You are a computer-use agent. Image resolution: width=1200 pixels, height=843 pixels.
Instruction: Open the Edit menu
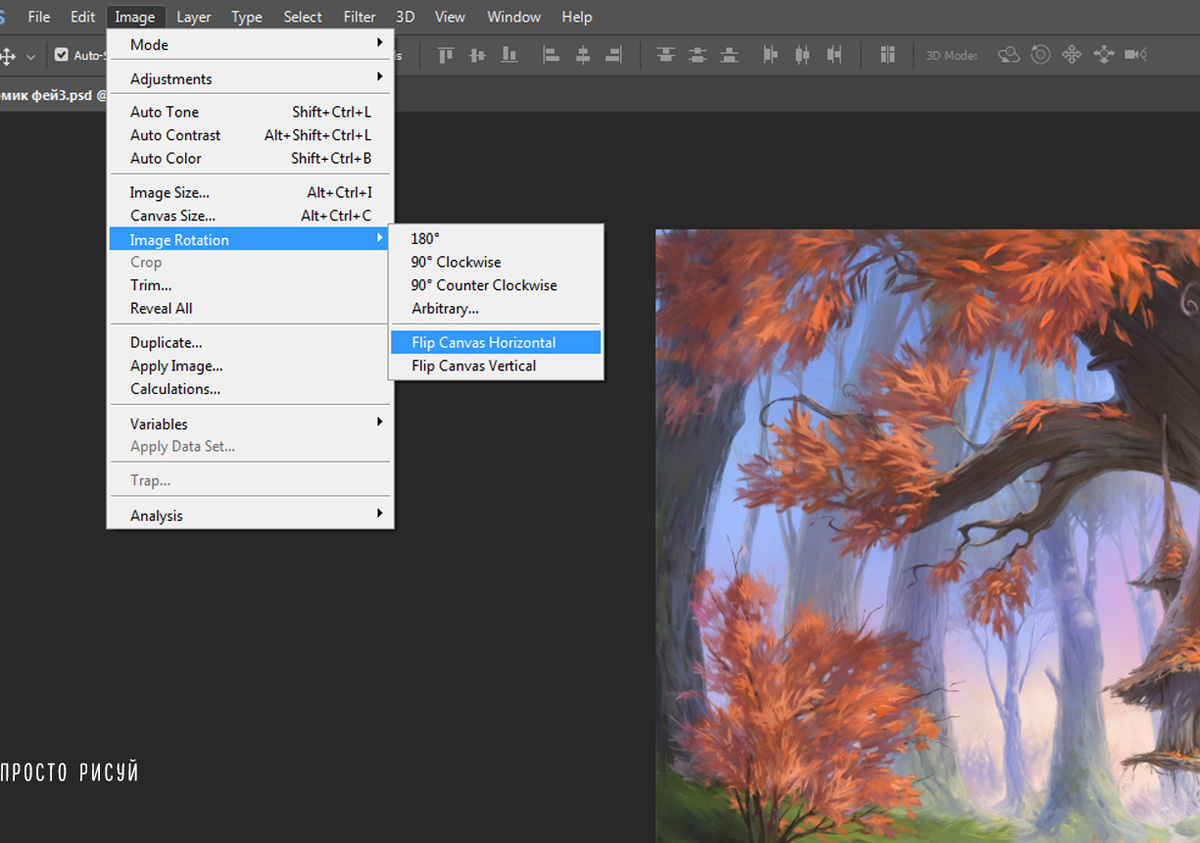coord(83,17)
